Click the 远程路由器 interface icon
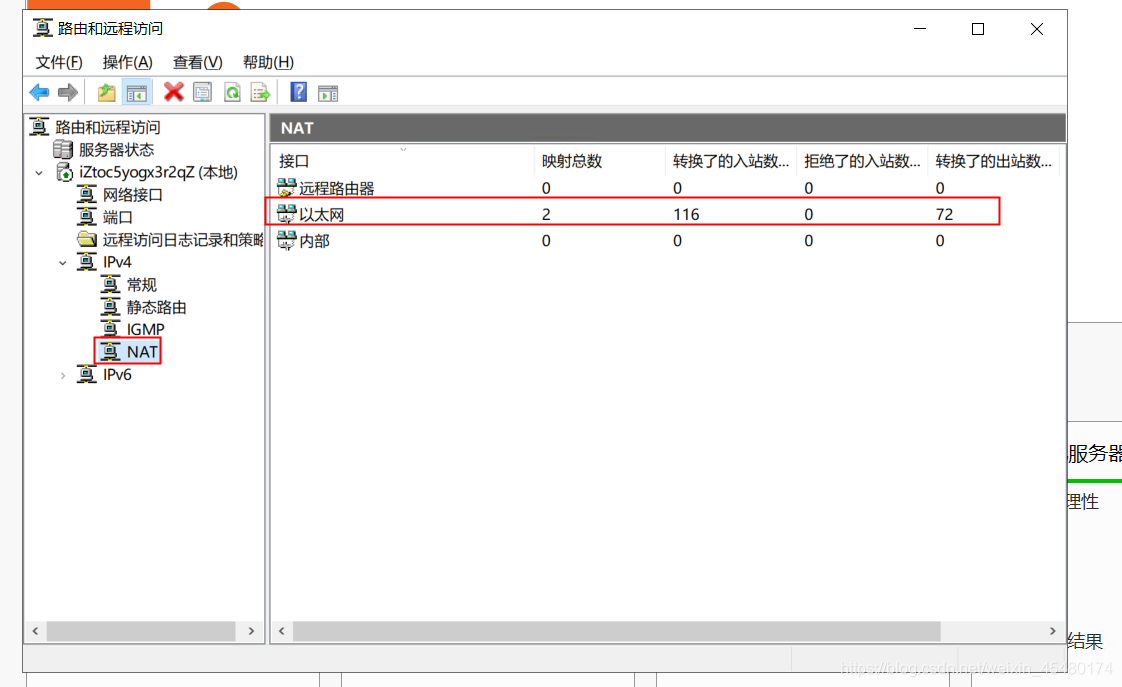The height and width of the screenshot is (687, 1122). click(286, 188)
